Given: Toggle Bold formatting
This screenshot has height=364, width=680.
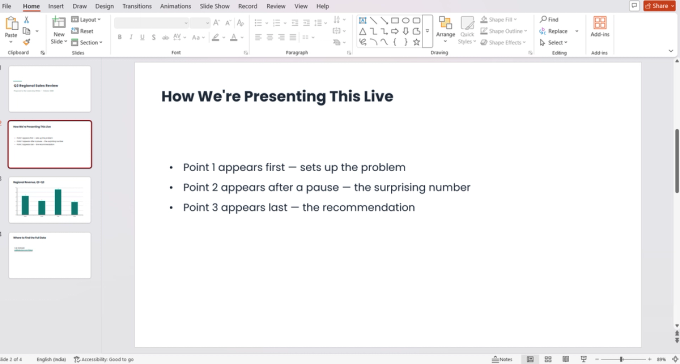Looking at the screenshot, I should click(x=120, y=37).
